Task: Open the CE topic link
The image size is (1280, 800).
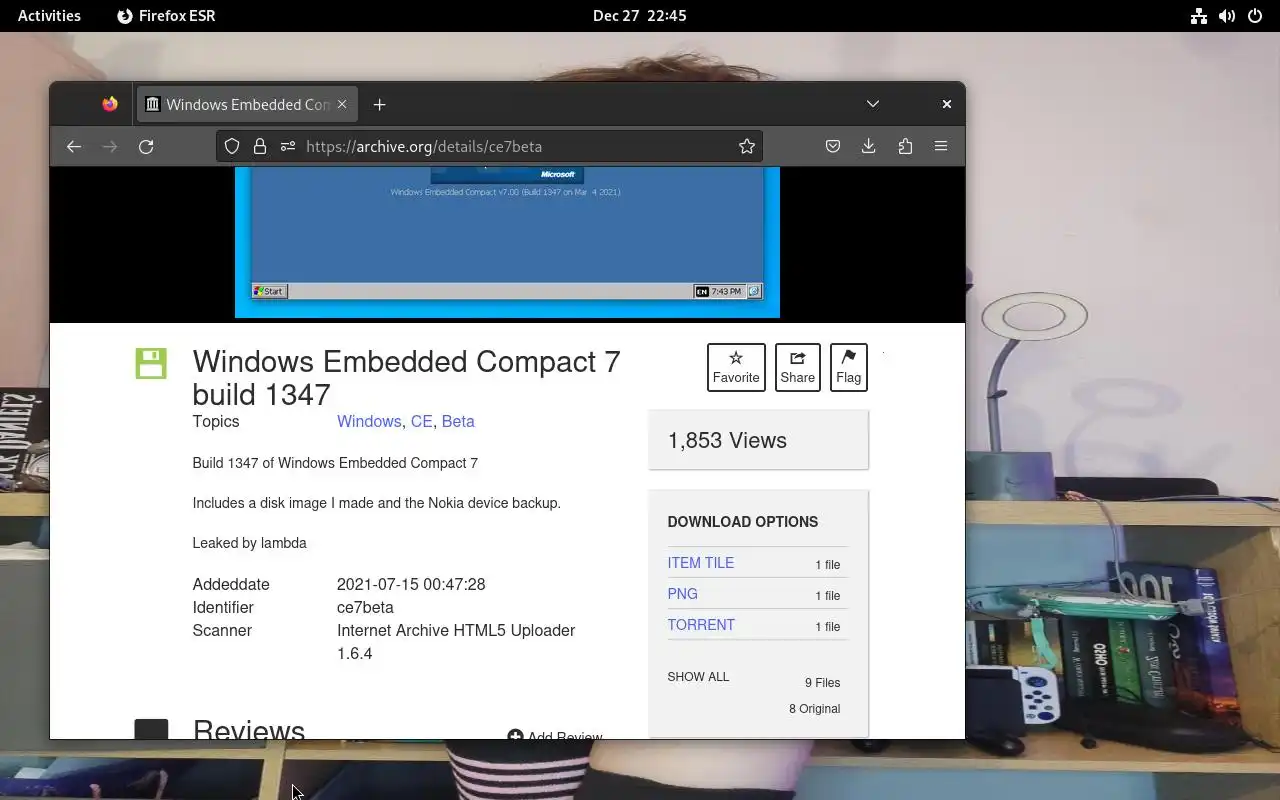Action: tap(422, 421)
